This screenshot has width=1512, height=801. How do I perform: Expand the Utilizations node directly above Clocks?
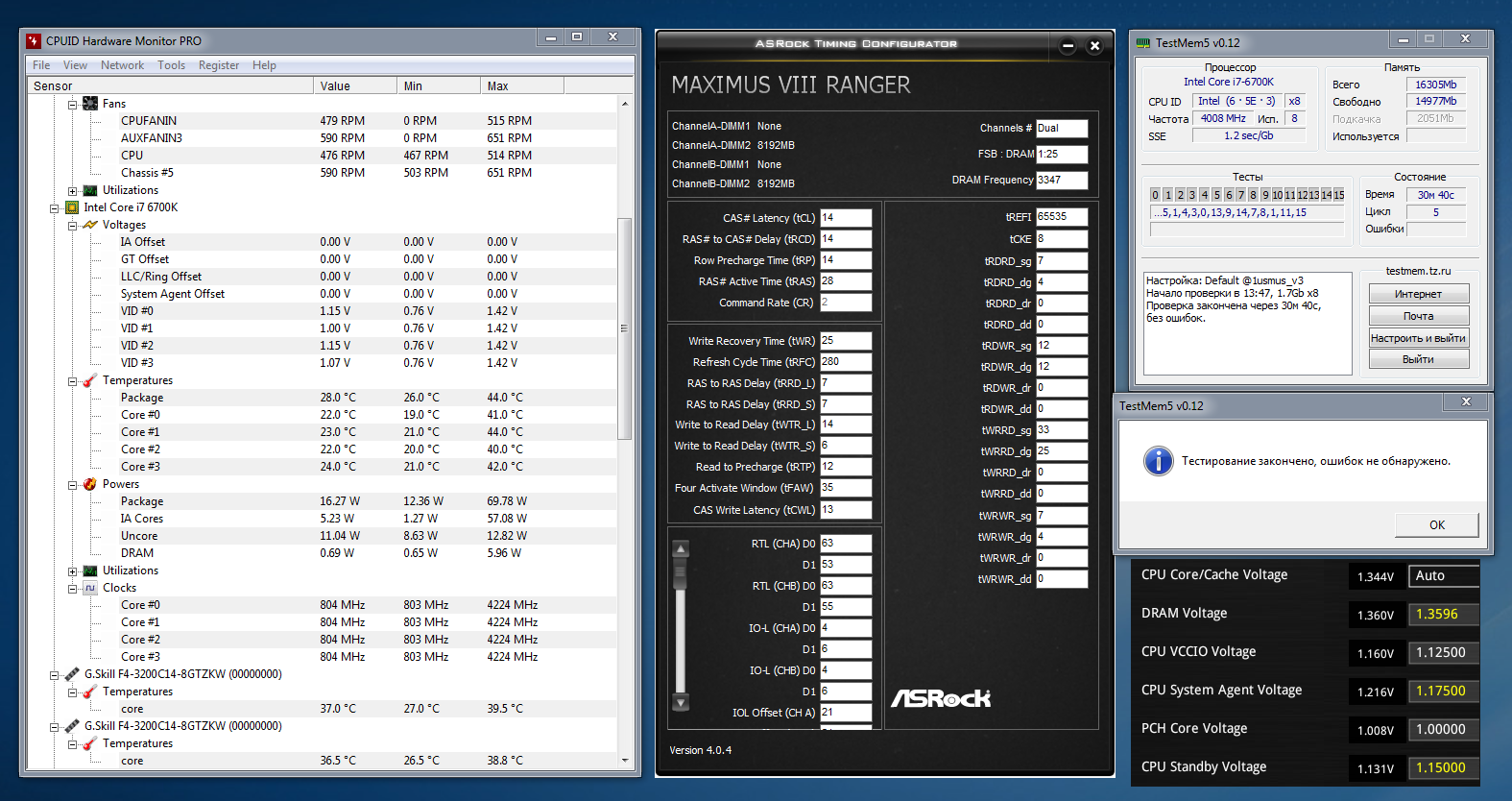coord(72,570)
